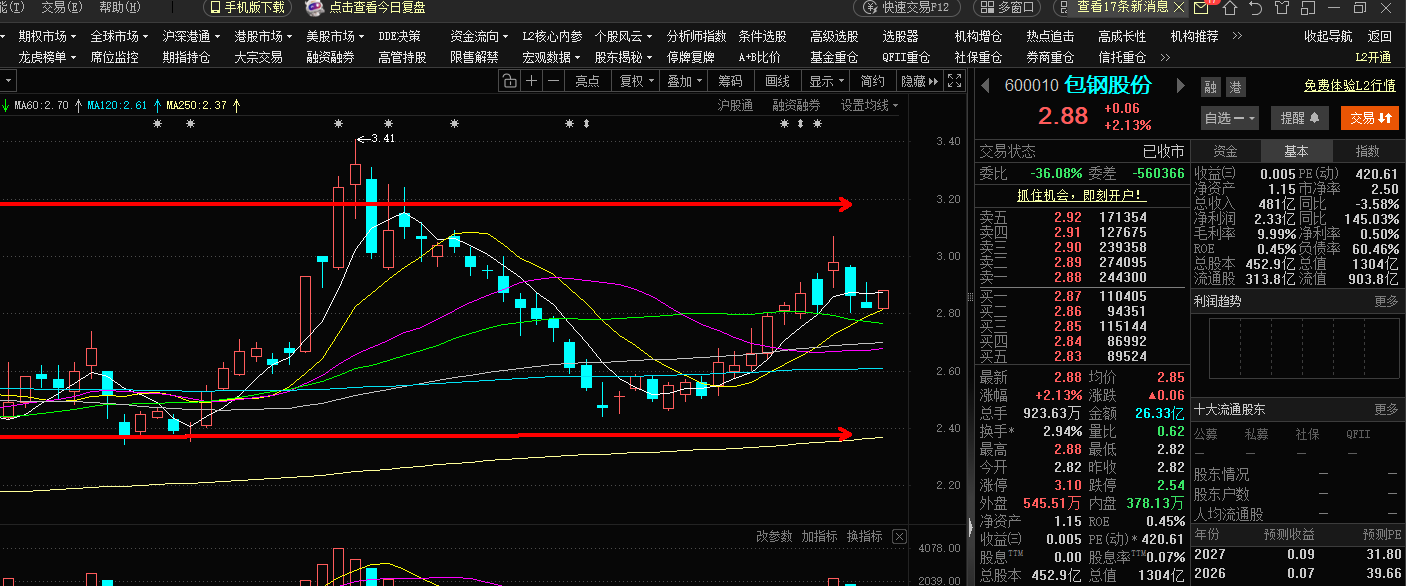The image size is (1406, 586).
Task: Click the orange 交易 trade button
Action: (1369, 118)
